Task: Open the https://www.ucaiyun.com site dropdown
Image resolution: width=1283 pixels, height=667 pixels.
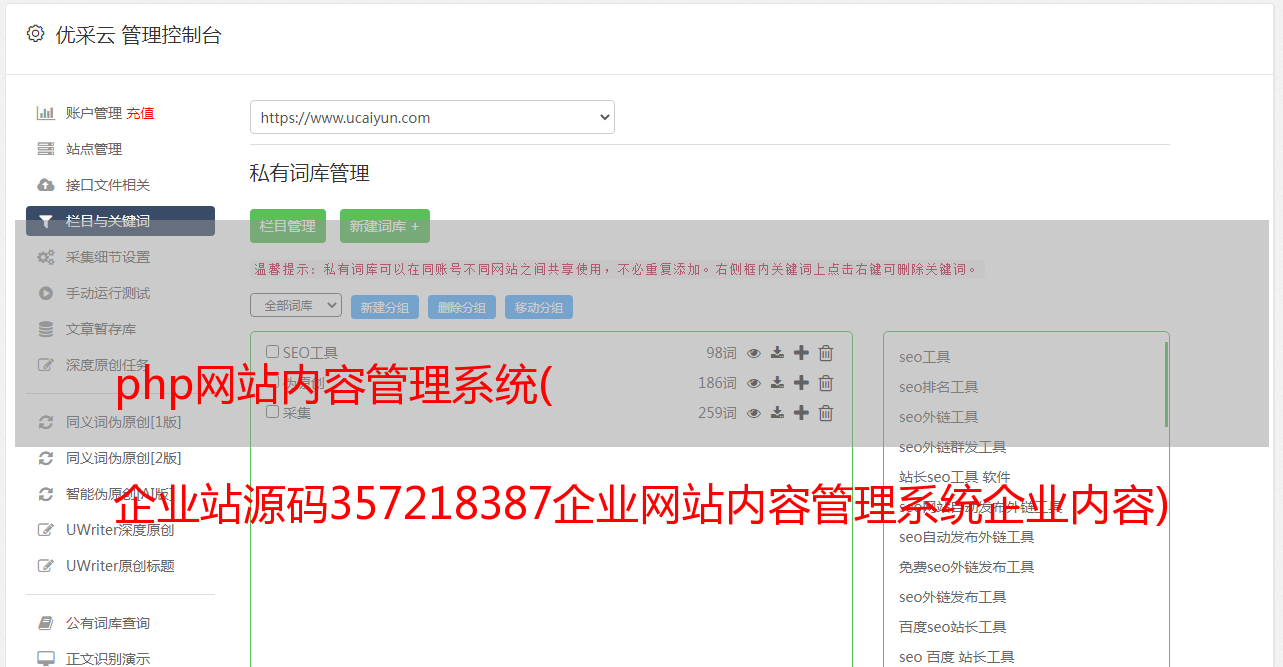Action: pyautogui.click(x=432, y=117)
